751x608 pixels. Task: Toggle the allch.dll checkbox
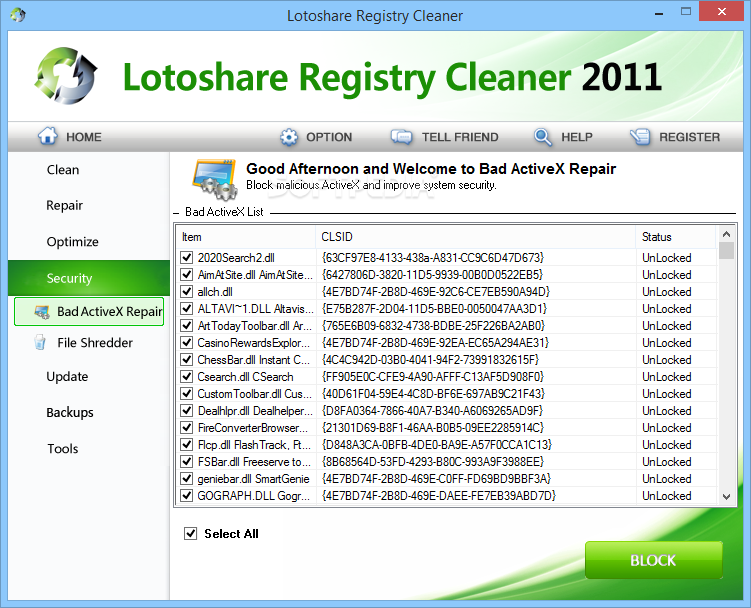(187, 292)
